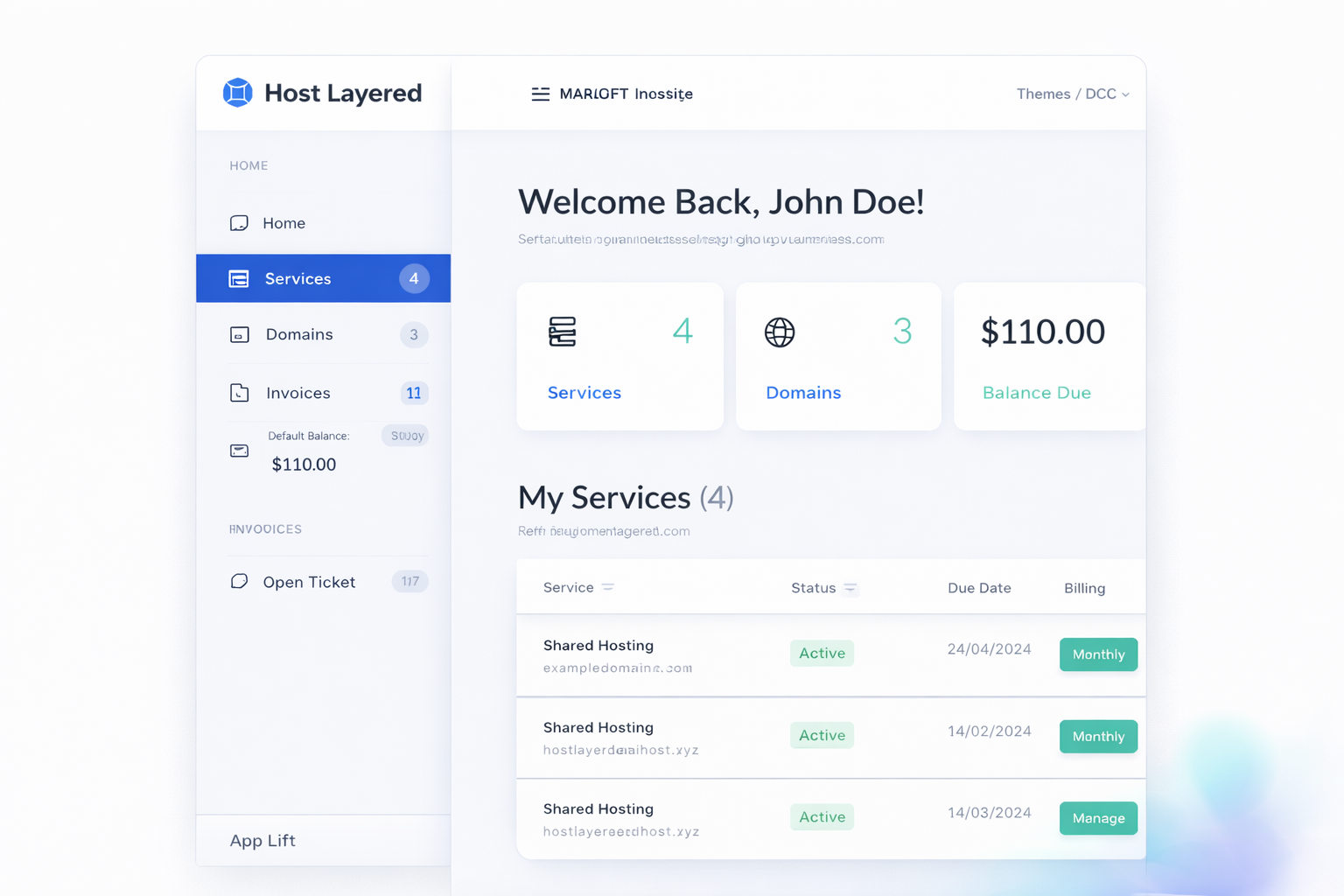Toggle the hamburger menu icon
1344x896 pixels.
[541, 94]
